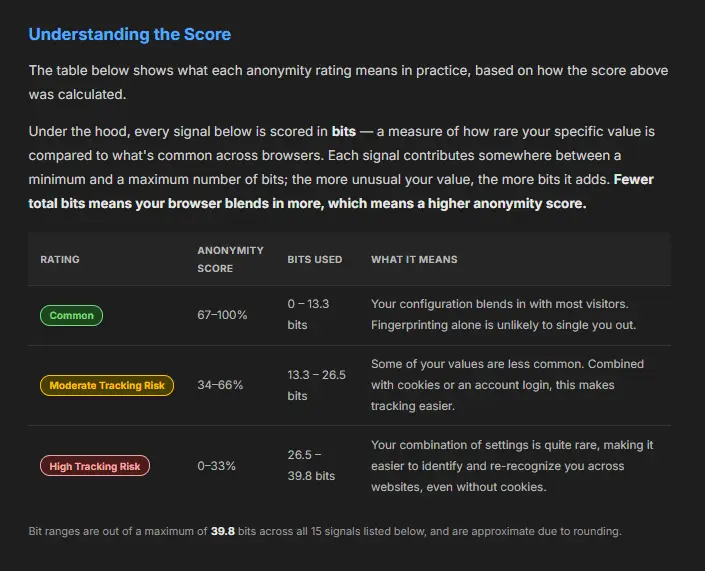Select the WHAT IT MEANS column header
705x571 pixels.
414,259
